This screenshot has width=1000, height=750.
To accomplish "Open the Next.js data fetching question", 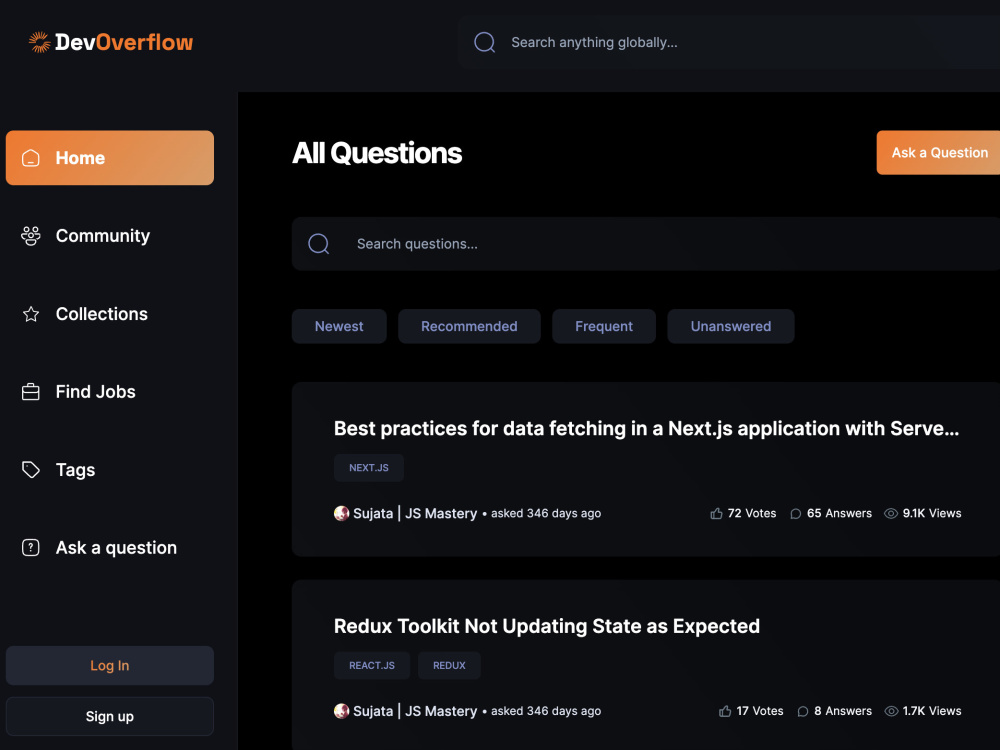I will (646, 429).
